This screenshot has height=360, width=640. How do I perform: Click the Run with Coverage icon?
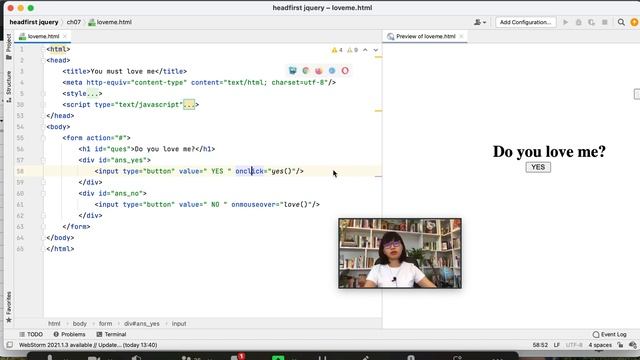coord(591,22)
